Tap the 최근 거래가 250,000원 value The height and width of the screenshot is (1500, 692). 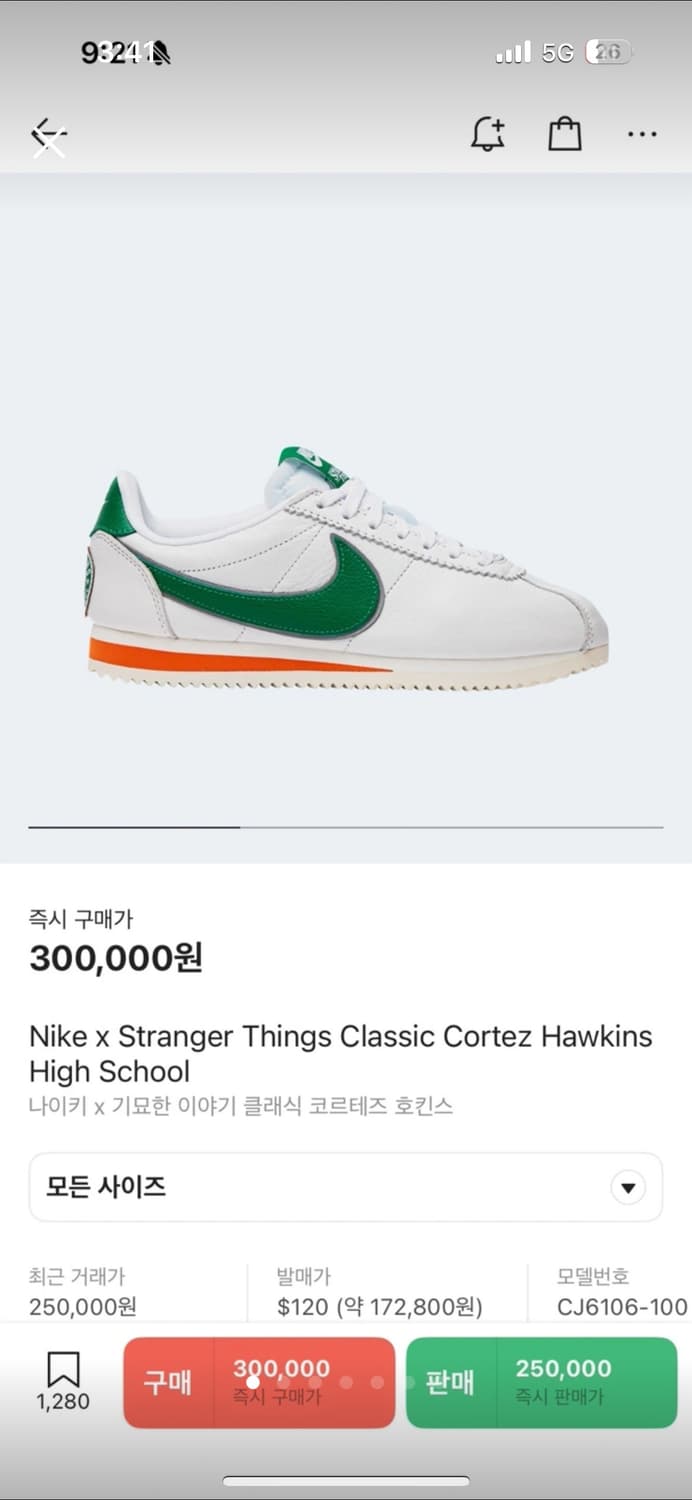coord(83,1306)
